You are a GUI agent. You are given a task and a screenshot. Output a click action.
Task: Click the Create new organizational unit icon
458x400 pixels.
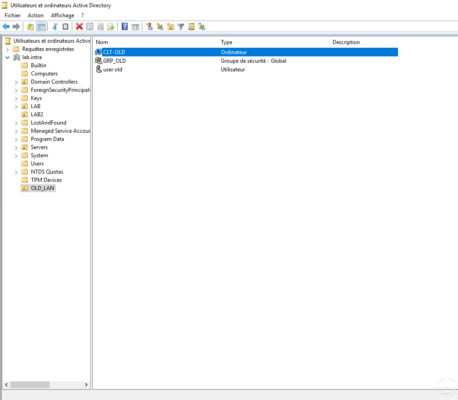tap(170, 26)
